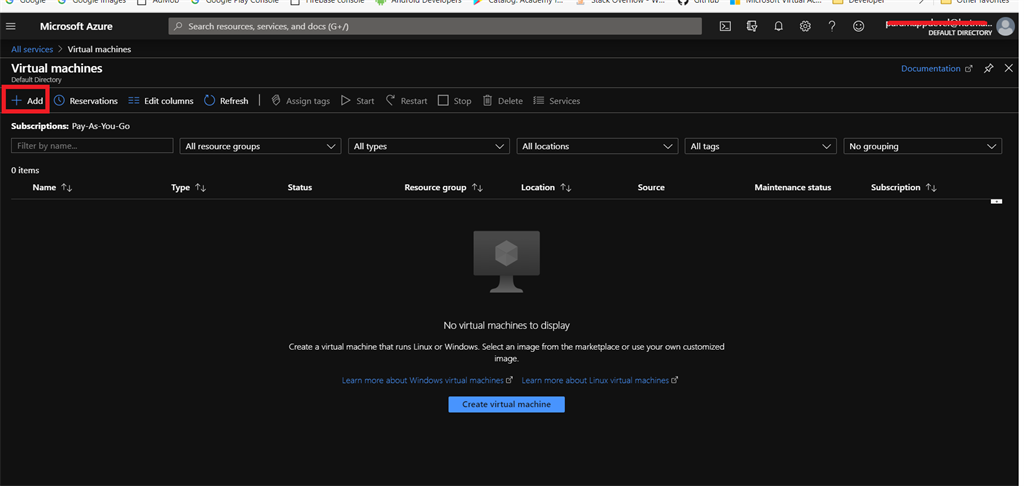This screenshot has height=486, width=1024.
Task: Open the Documentation link
Action: click(936, 68)
